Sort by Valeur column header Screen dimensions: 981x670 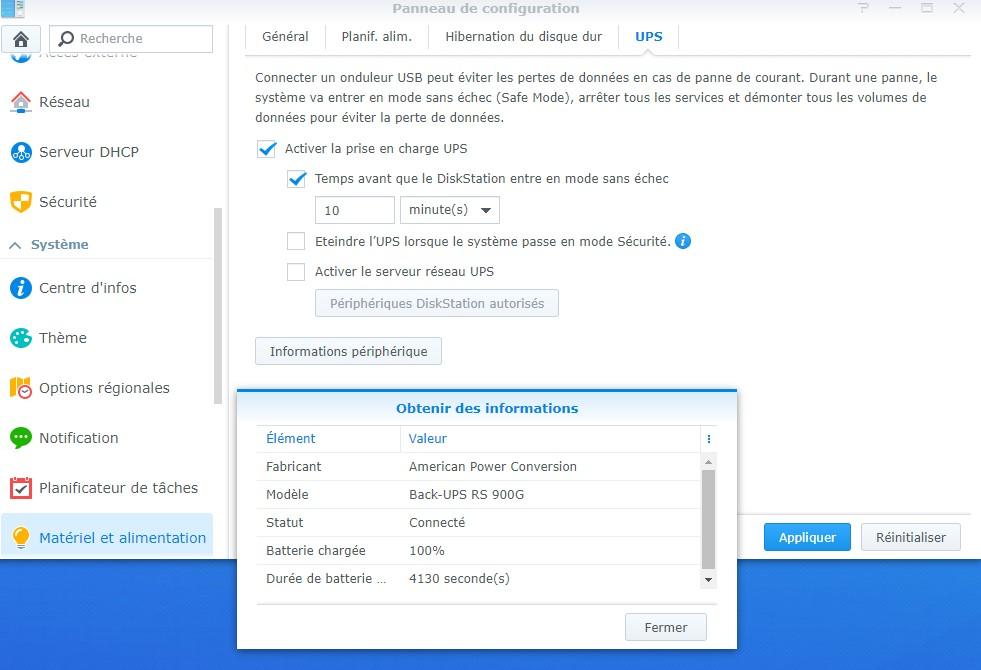click(x=551, y=439)
